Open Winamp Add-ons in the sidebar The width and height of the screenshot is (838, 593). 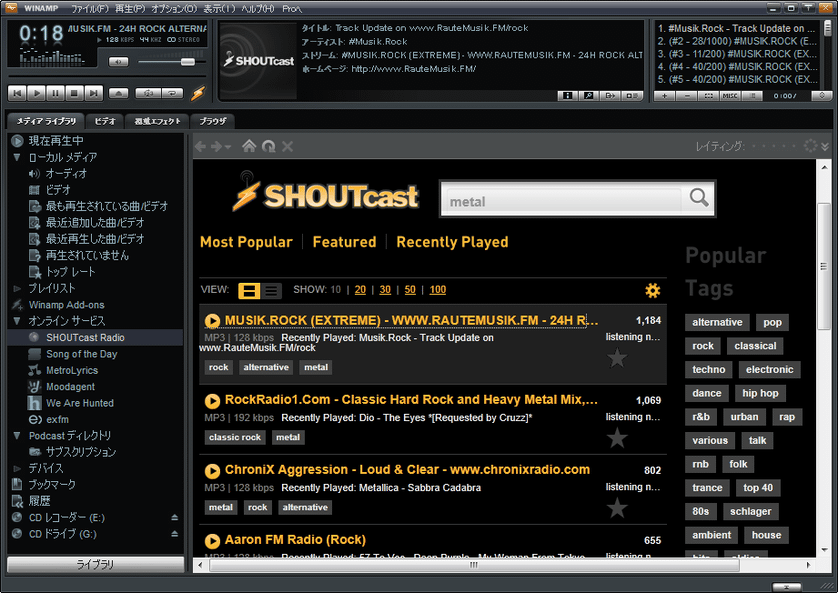pos(66,305)
